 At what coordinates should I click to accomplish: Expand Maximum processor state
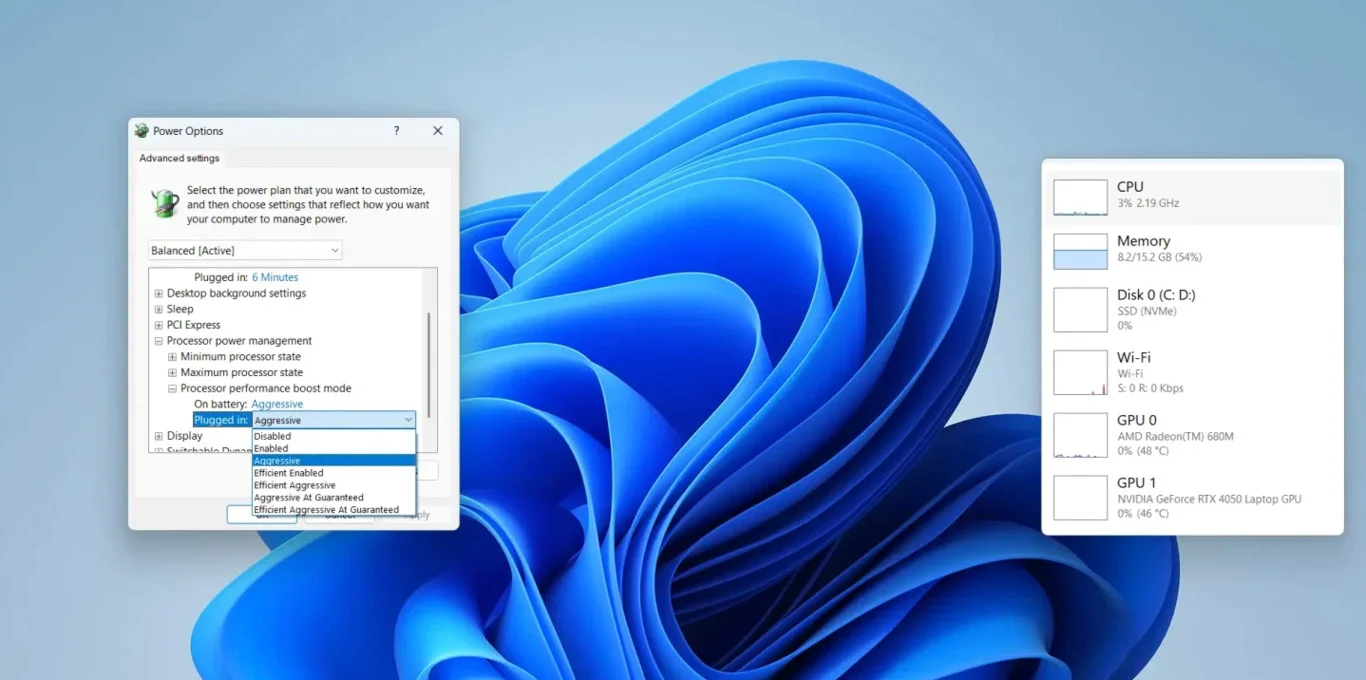172,373
